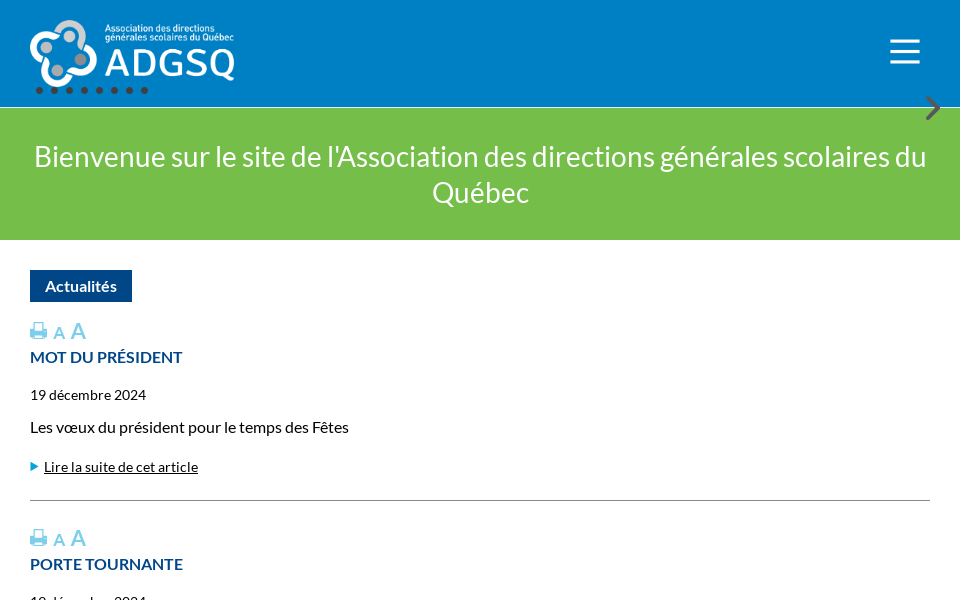Increase font size for Mot du président
The width and height of the screenshot is (960, 600).
pos(78,331)
